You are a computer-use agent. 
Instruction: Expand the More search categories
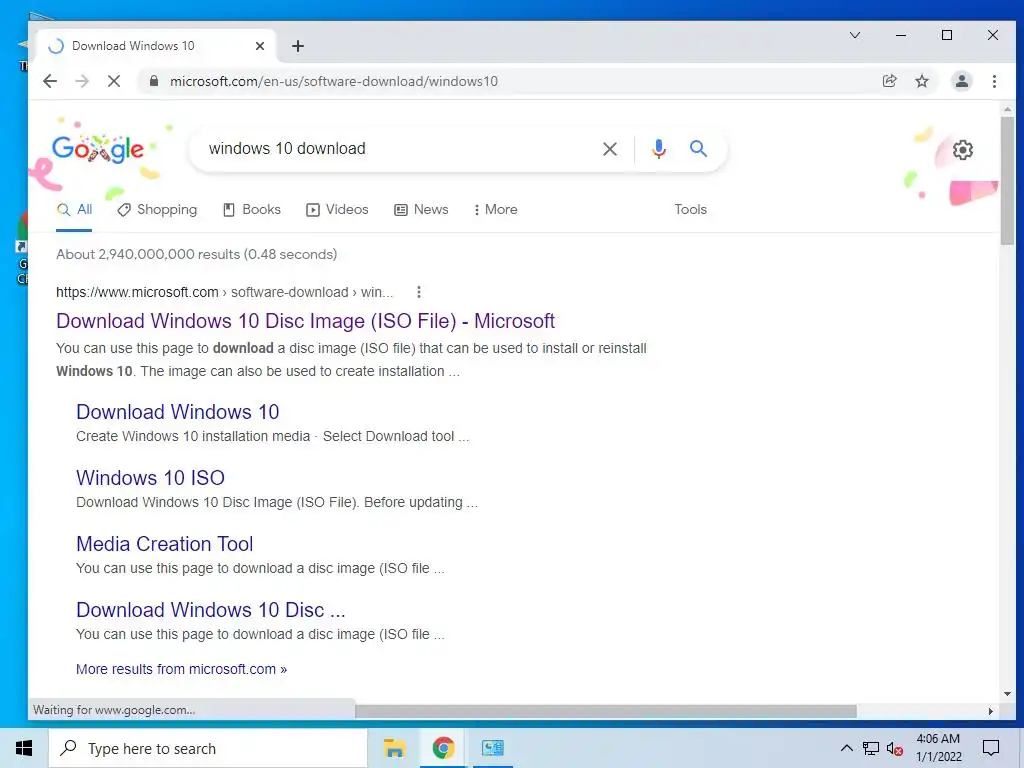coord(495,210)
